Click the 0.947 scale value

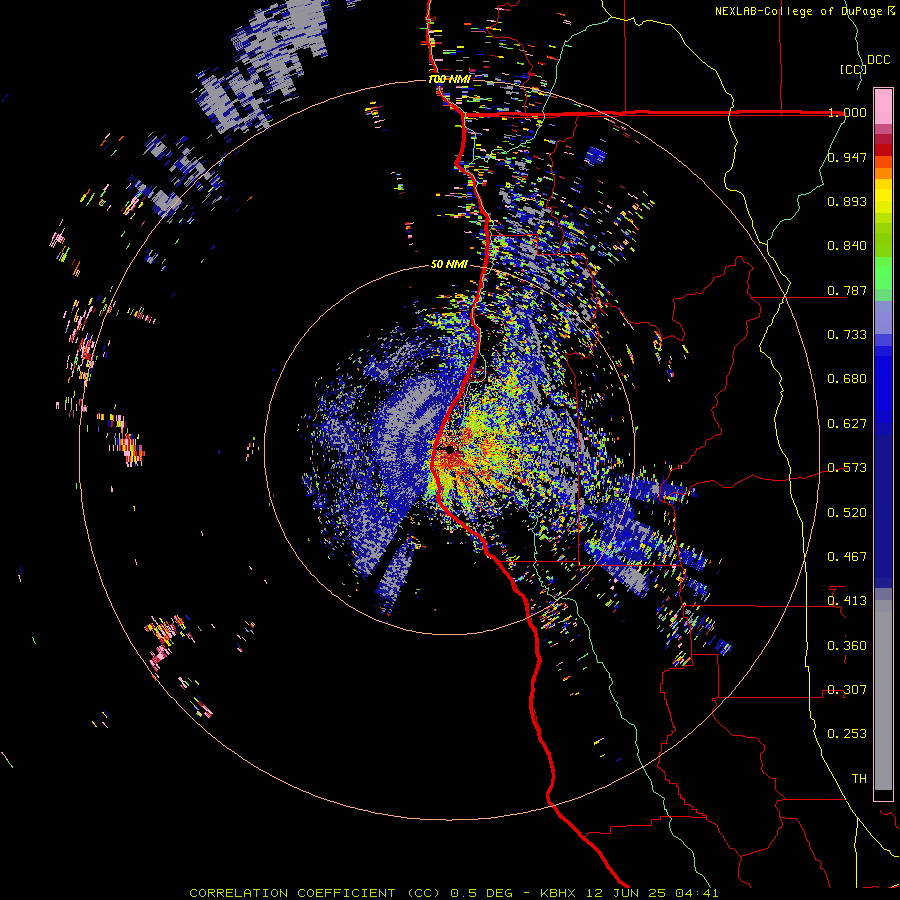847,157
